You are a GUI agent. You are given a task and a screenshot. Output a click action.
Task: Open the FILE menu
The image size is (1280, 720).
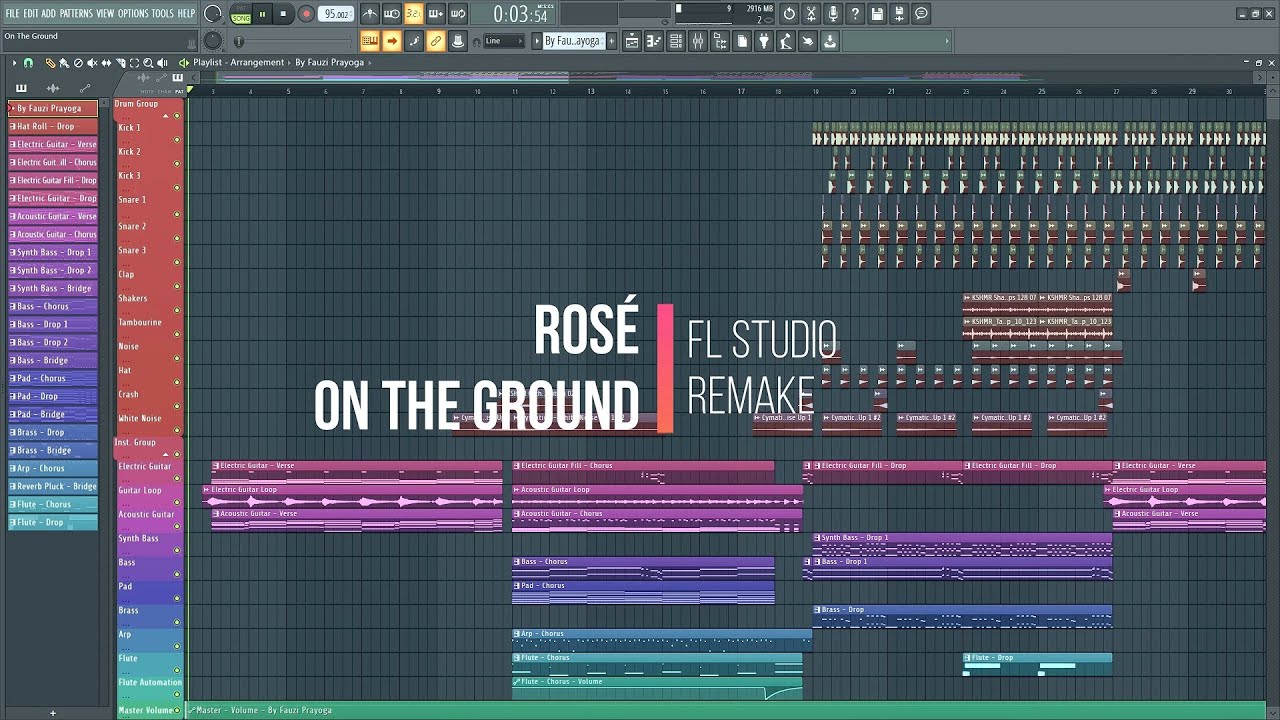[13, 13]
